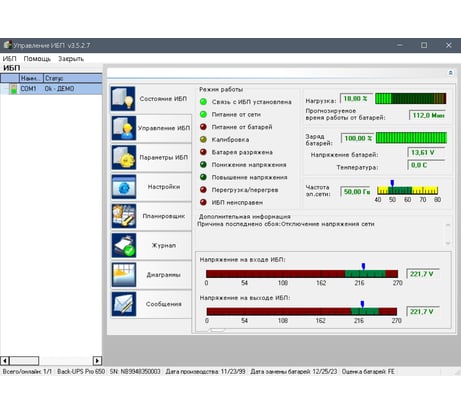Launch the Планировщик scheduler icon
The width and height of the screenshot is (461, 415).
point(124,216)
